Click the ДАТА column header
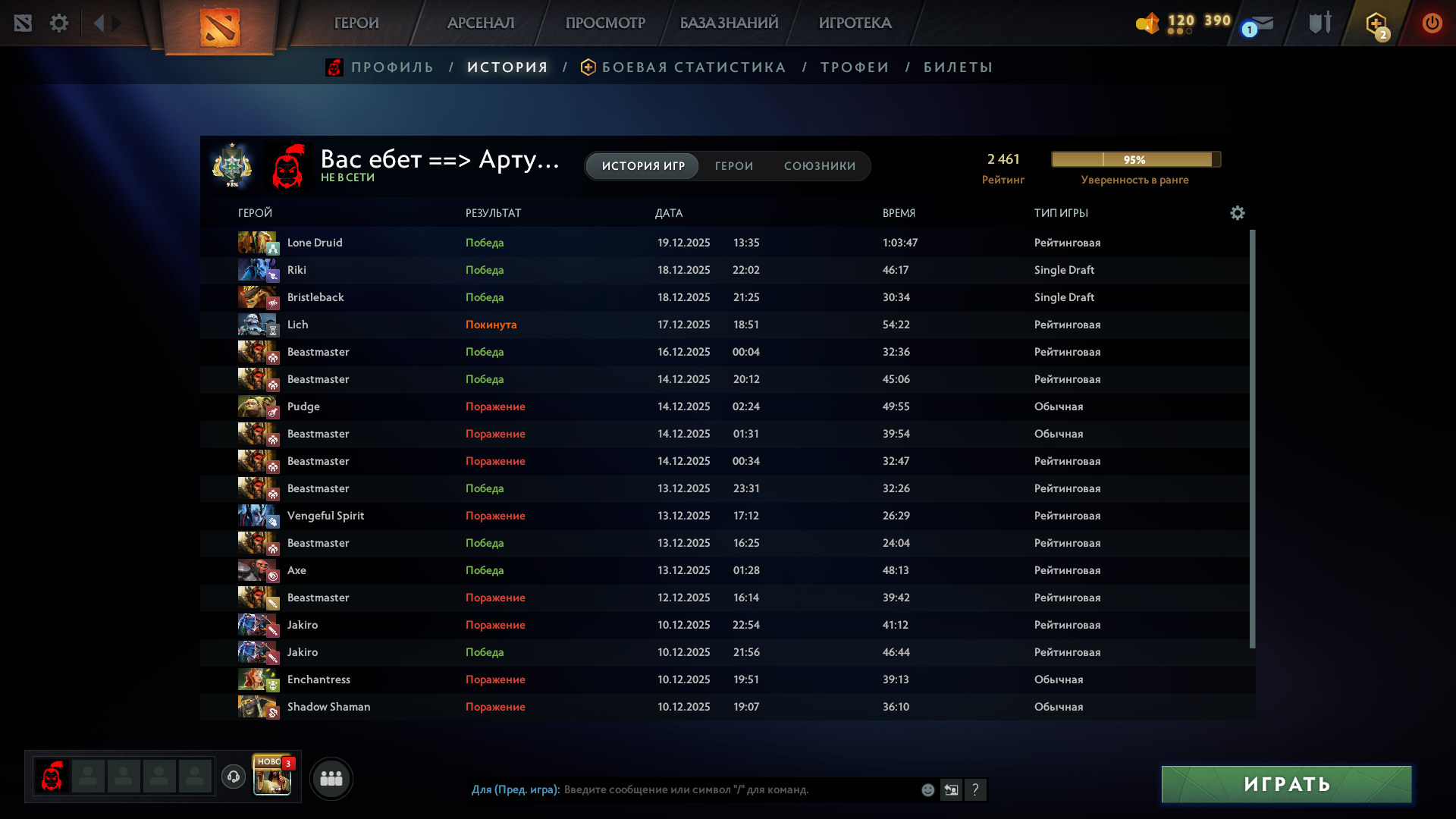This screenshot has width=1456, height=819. 669,213
